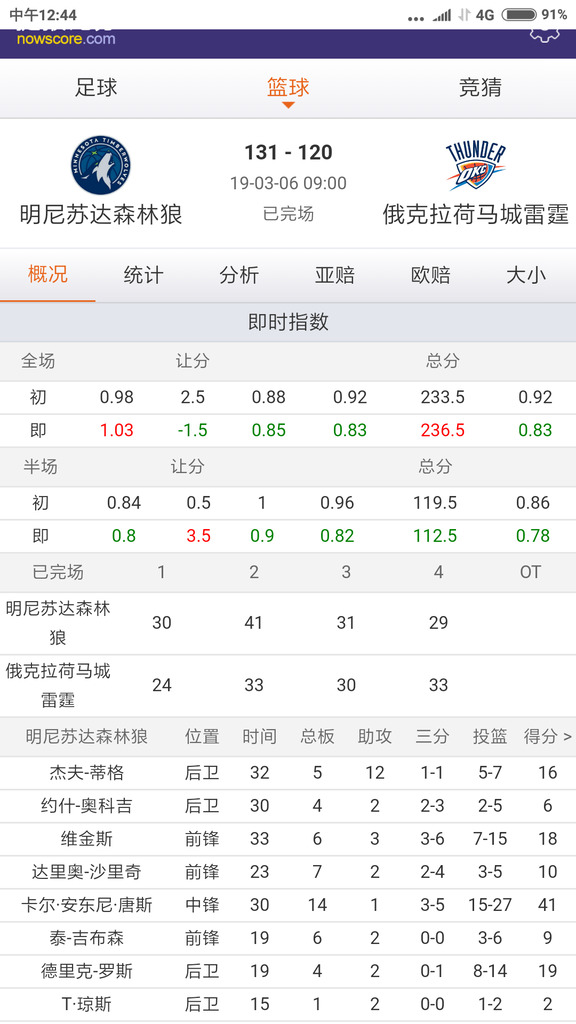Switch to the 欧赔 odds tab

(x=430, y=274)
